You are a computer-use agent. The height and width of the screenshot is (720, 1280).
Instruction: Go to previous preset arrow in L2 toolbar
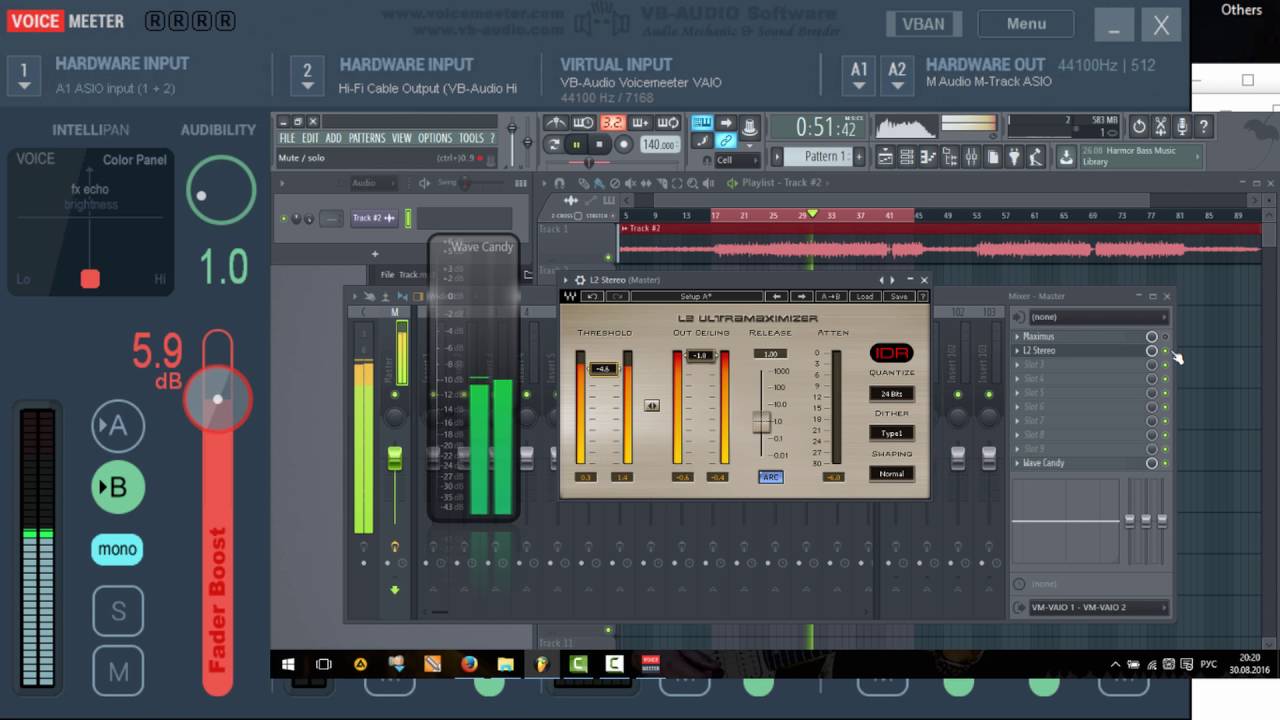point(776,296)
